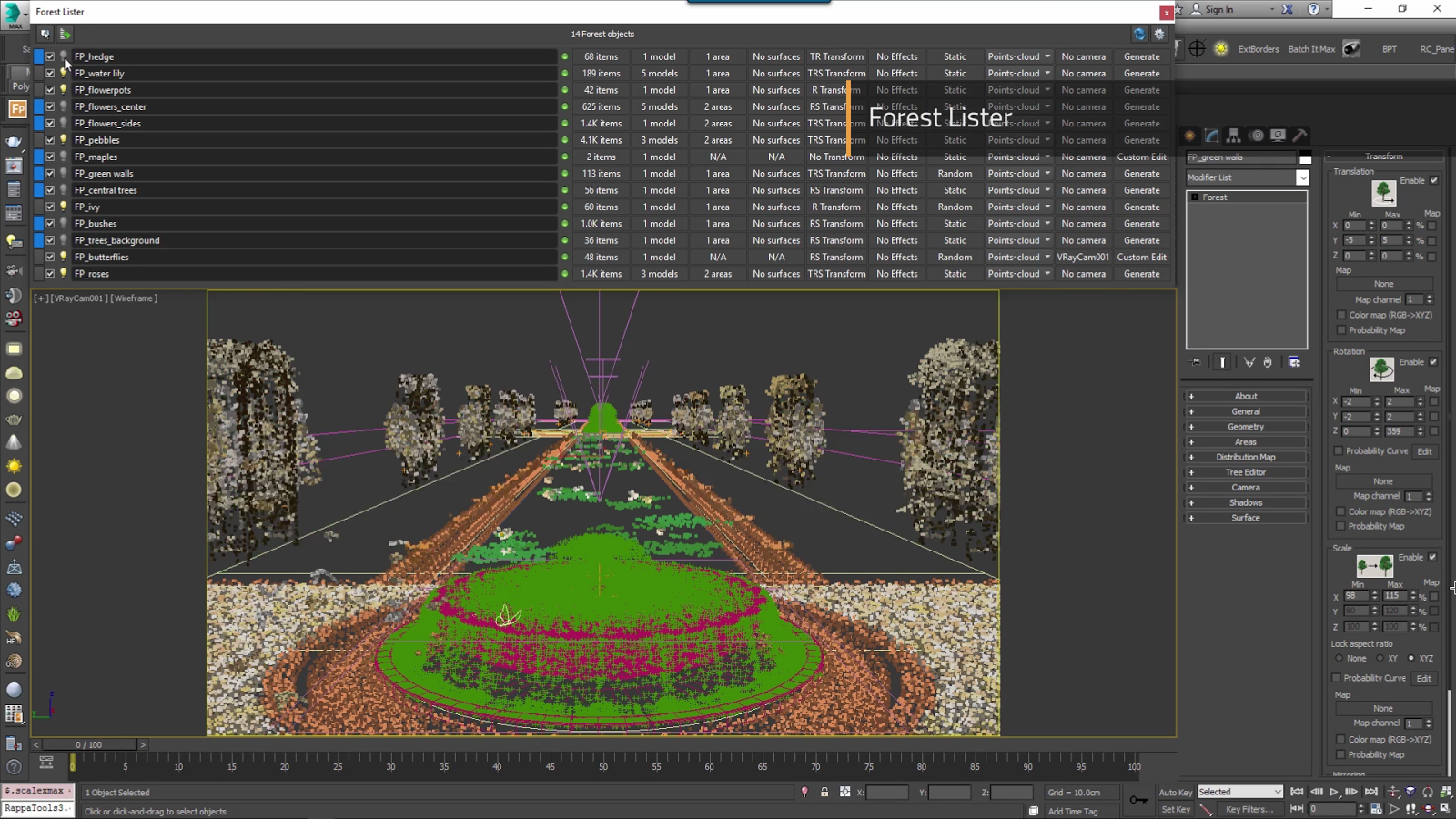Select the XY lock aspect ratio radio button
This screenshot has width=1456, height=819.
[x=1380, y=658]
